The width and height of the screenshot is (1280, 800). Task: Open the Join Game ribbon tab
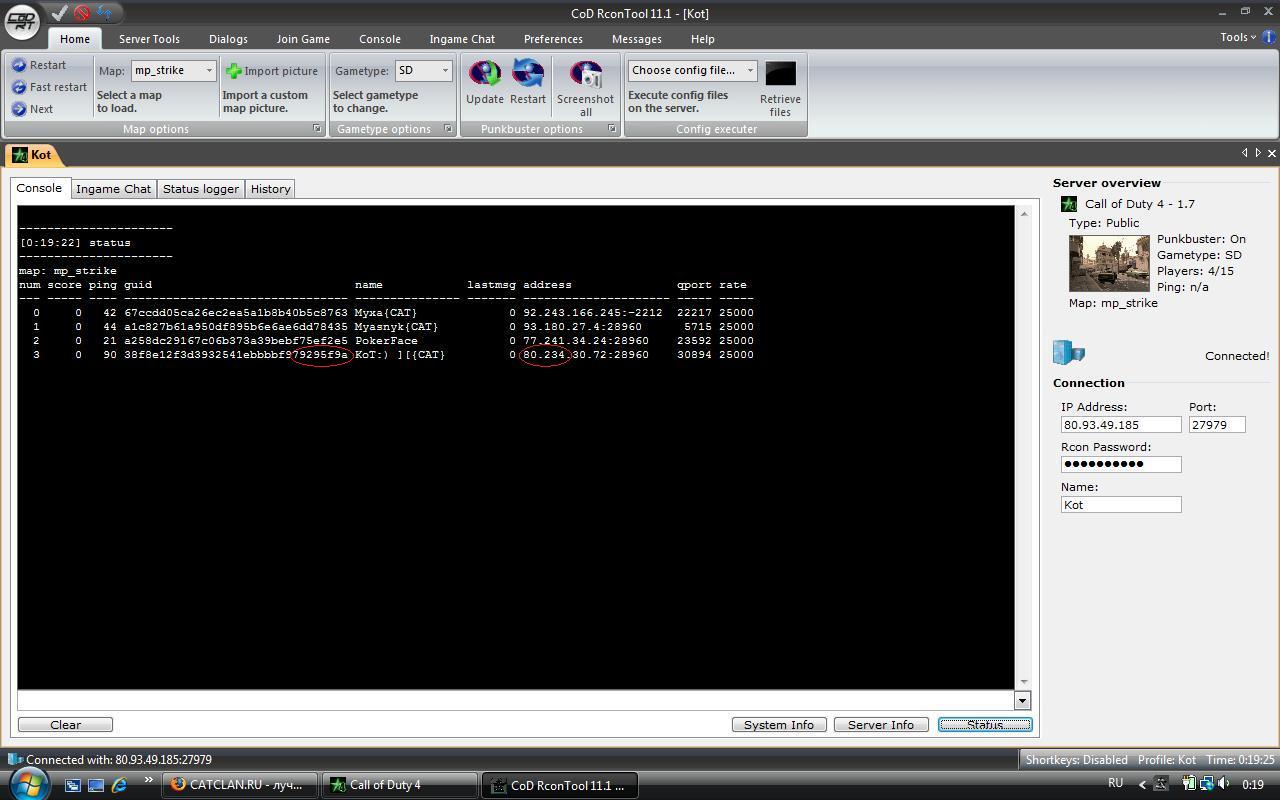click(303, 39)
